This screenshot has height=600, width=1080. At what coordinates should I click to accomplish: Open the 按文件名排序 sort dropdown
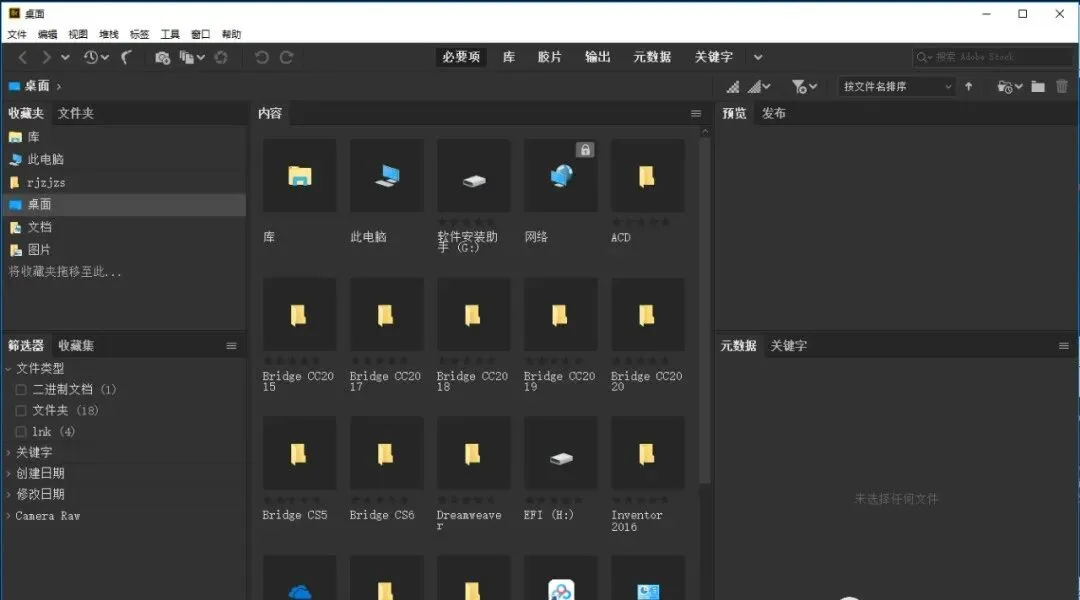point(896,87)
